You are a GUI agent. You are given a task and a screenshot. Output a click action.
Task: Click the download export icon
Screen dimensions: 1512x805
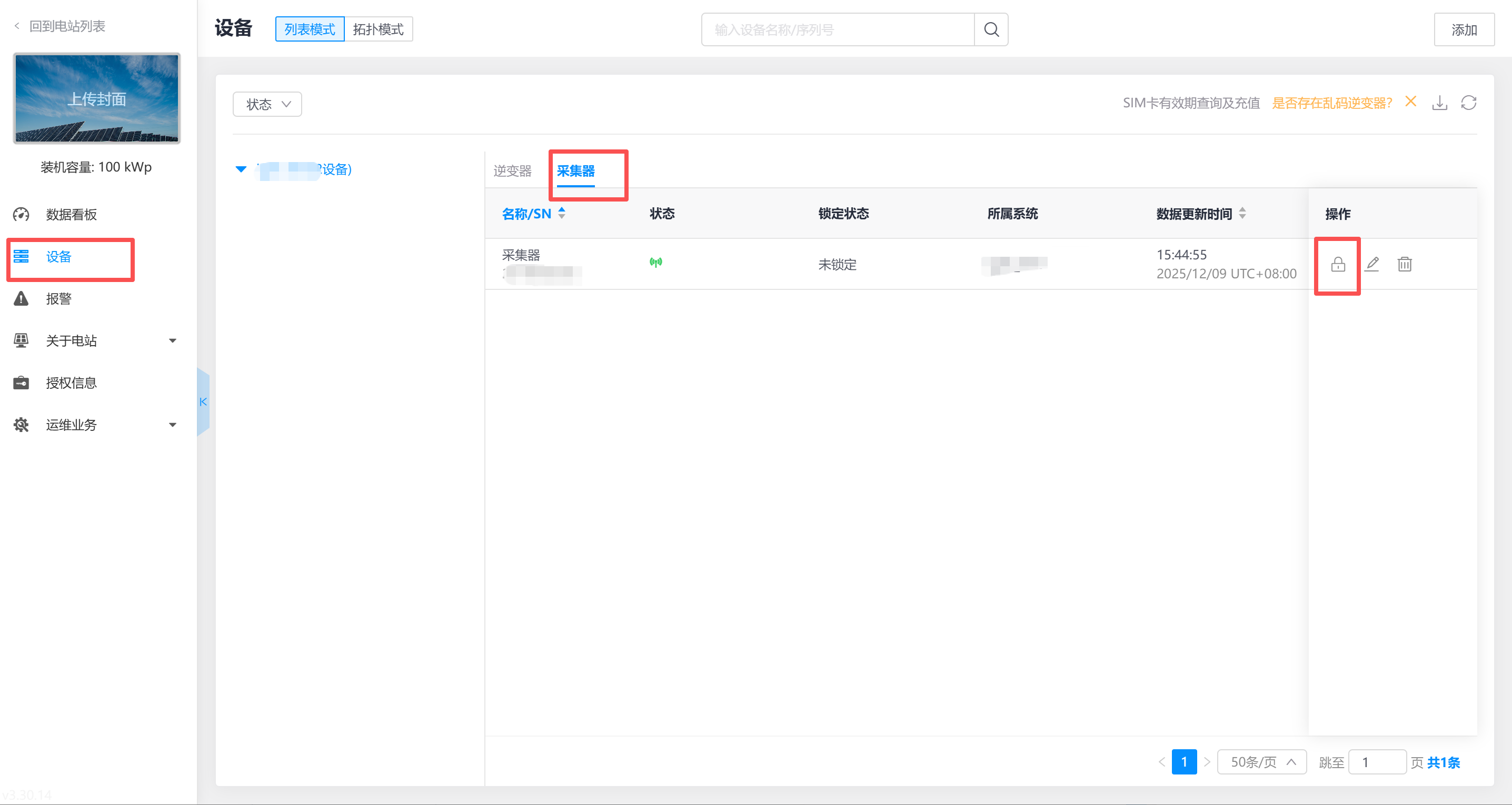1439,103
